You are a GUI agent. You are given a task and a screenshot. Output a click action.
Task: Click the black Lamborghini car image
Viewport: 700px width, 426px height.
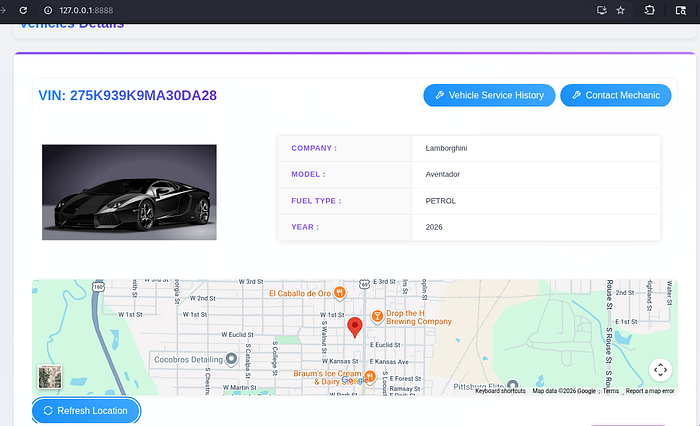(129, 192)
